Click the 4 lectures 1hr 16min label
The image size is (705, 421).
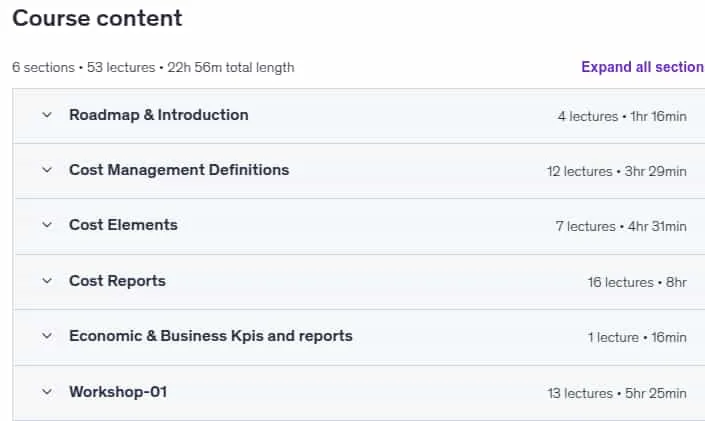622,116
